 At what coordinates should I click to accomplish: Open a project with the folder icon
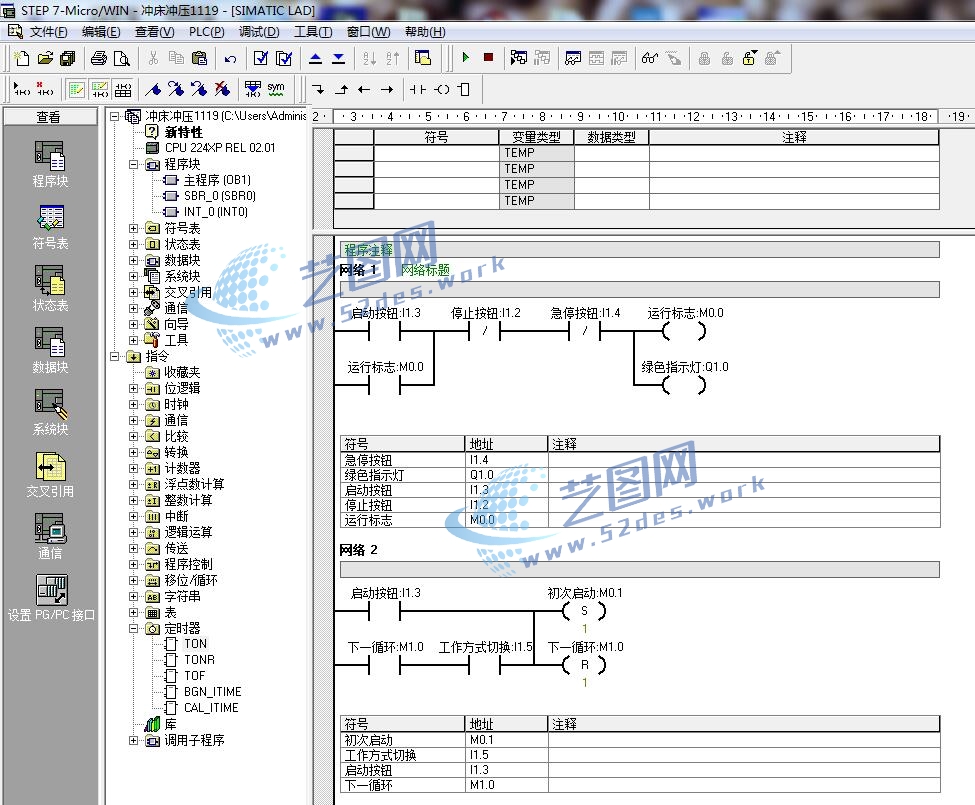45,58
